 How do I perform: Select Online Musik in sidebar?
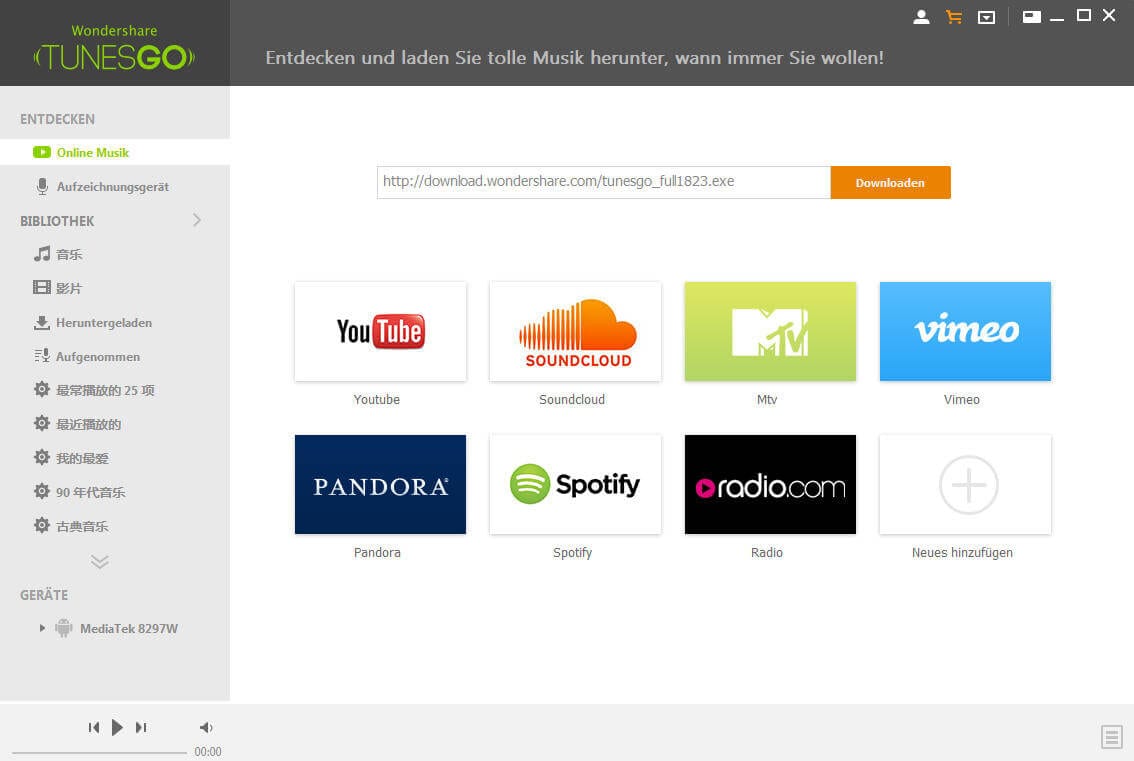pos(115,153)
